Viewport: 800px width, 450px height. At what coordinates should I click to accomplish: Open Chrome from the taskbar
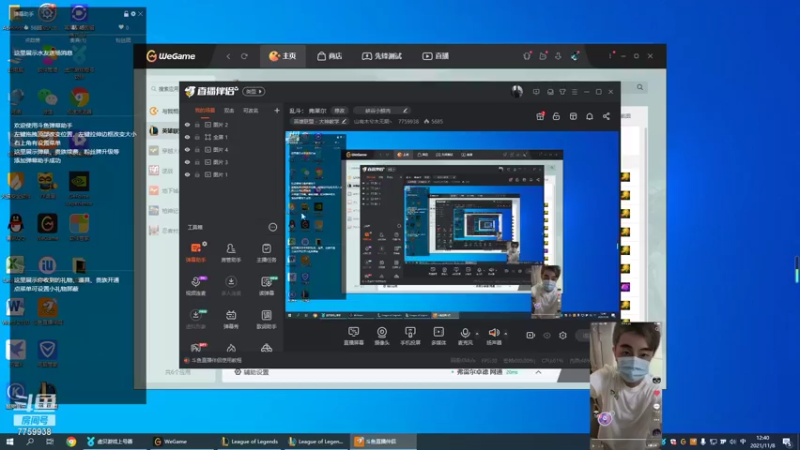pos(71,441)
